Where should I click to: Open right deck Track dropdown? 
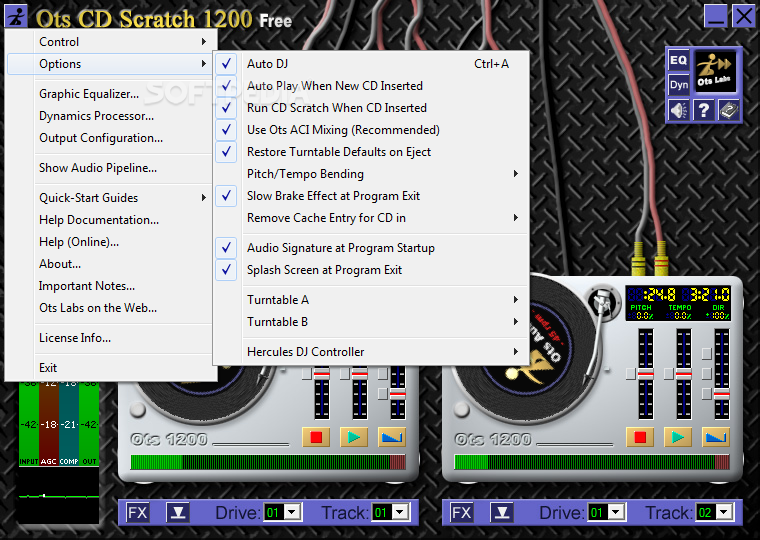point(724,512)
